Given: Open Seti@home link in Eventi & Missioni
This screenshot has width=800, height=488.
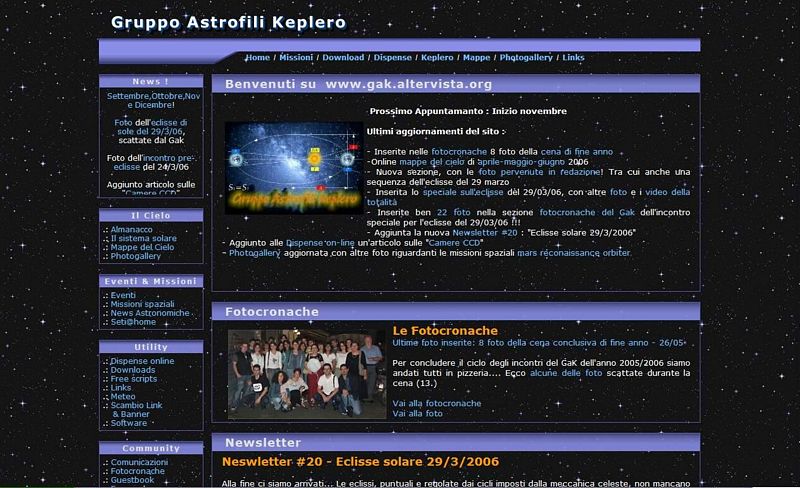Looking at the screenshot, I should tap(133, 322).
